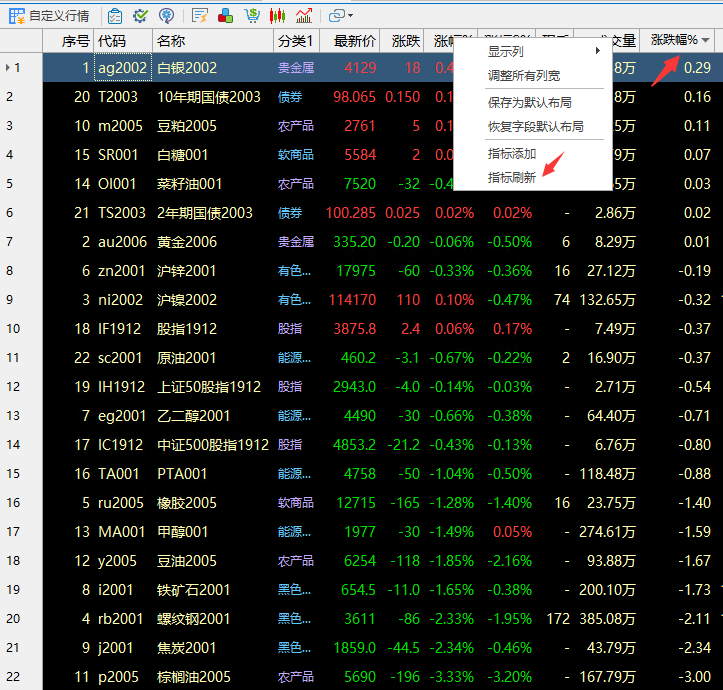Screen dimensions: 723x690
Task: Click the 乙二醇2001 name cell
Action: tap(193, 416)
